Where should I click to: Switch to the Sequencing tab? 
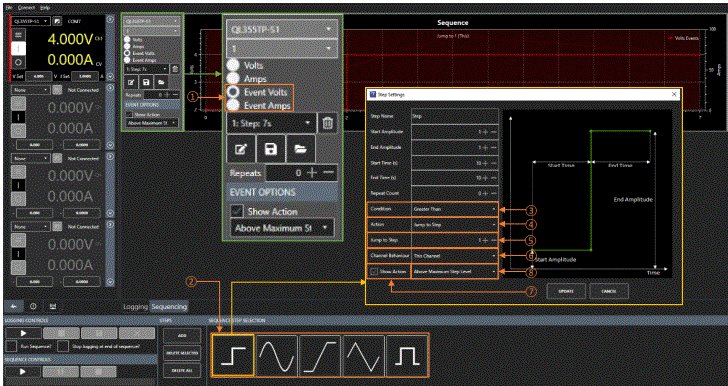pos(169,307)
